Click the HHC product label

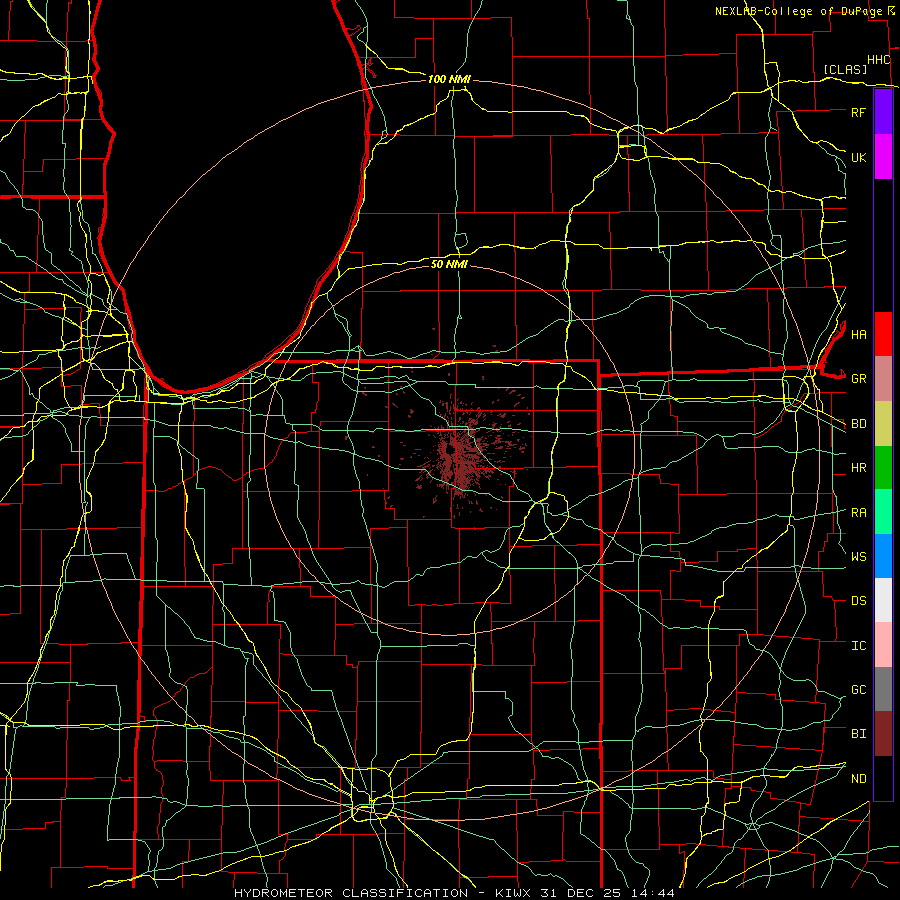pyautogui.click(x=878, y=60)
